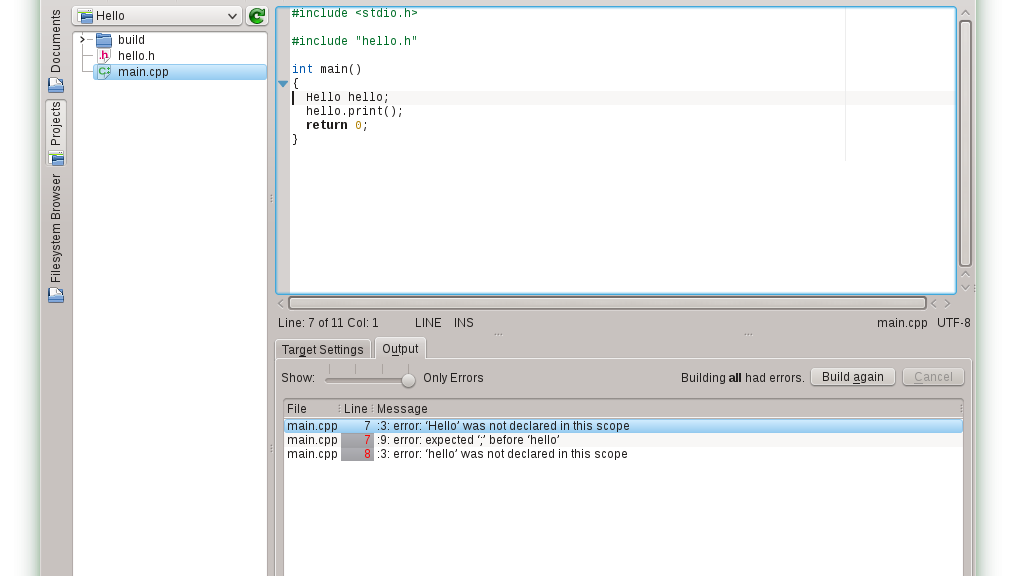The height and width of the screenshot is (576, 1016).
Task: Toggle LINE selection mode in status bar
Action: (x=428, y=323)
